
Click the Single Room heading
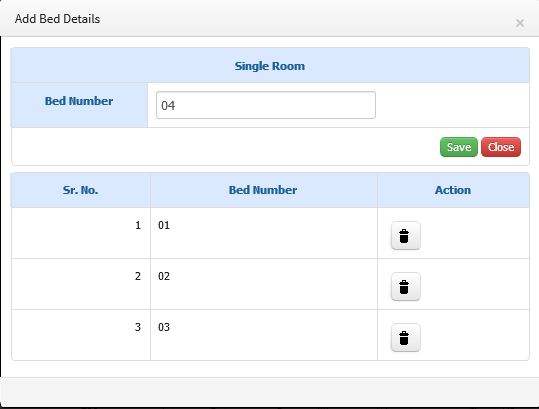point(270,66)
